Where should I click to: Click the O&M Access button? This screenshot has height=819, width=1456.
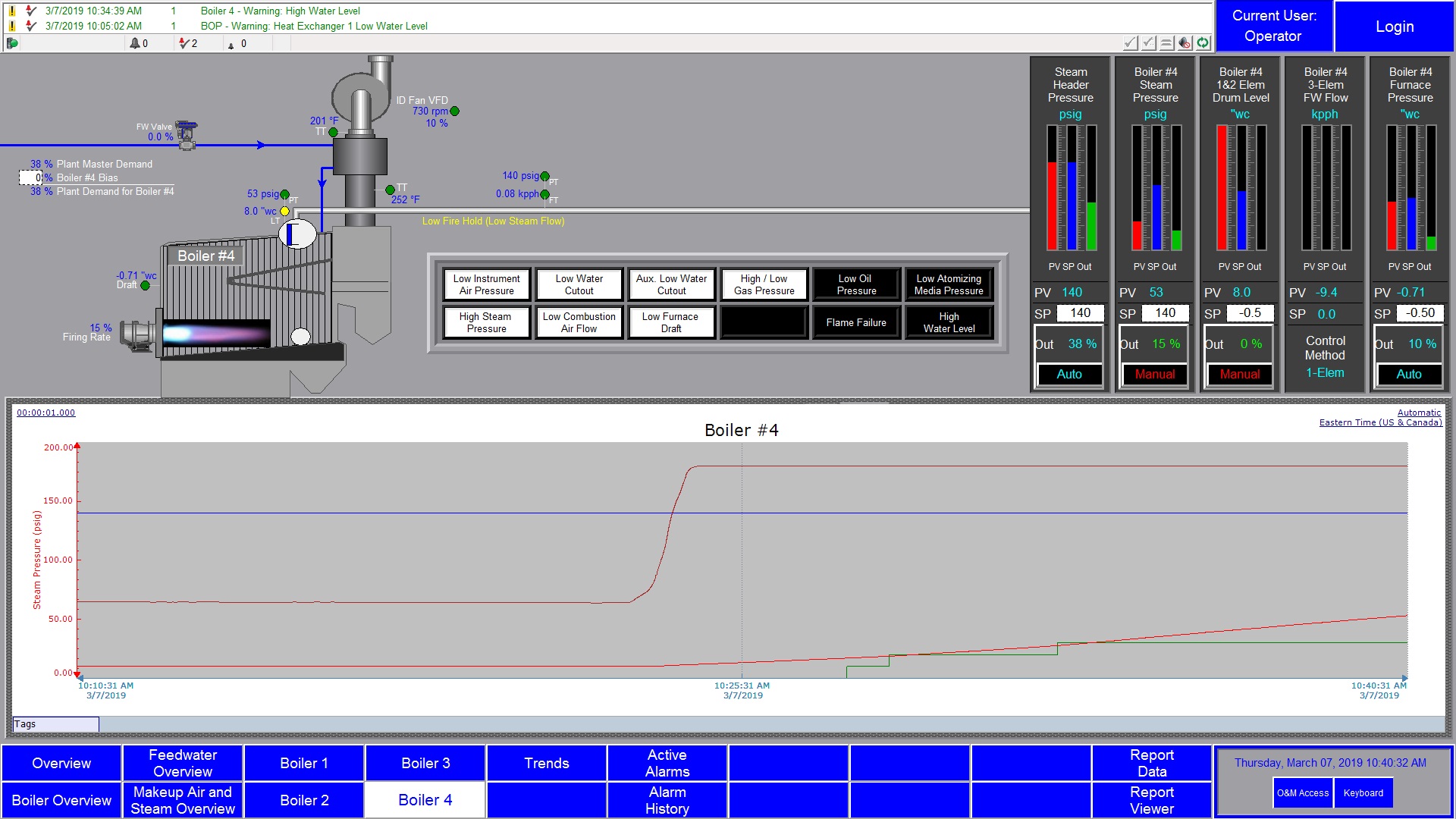point(1303,793)
